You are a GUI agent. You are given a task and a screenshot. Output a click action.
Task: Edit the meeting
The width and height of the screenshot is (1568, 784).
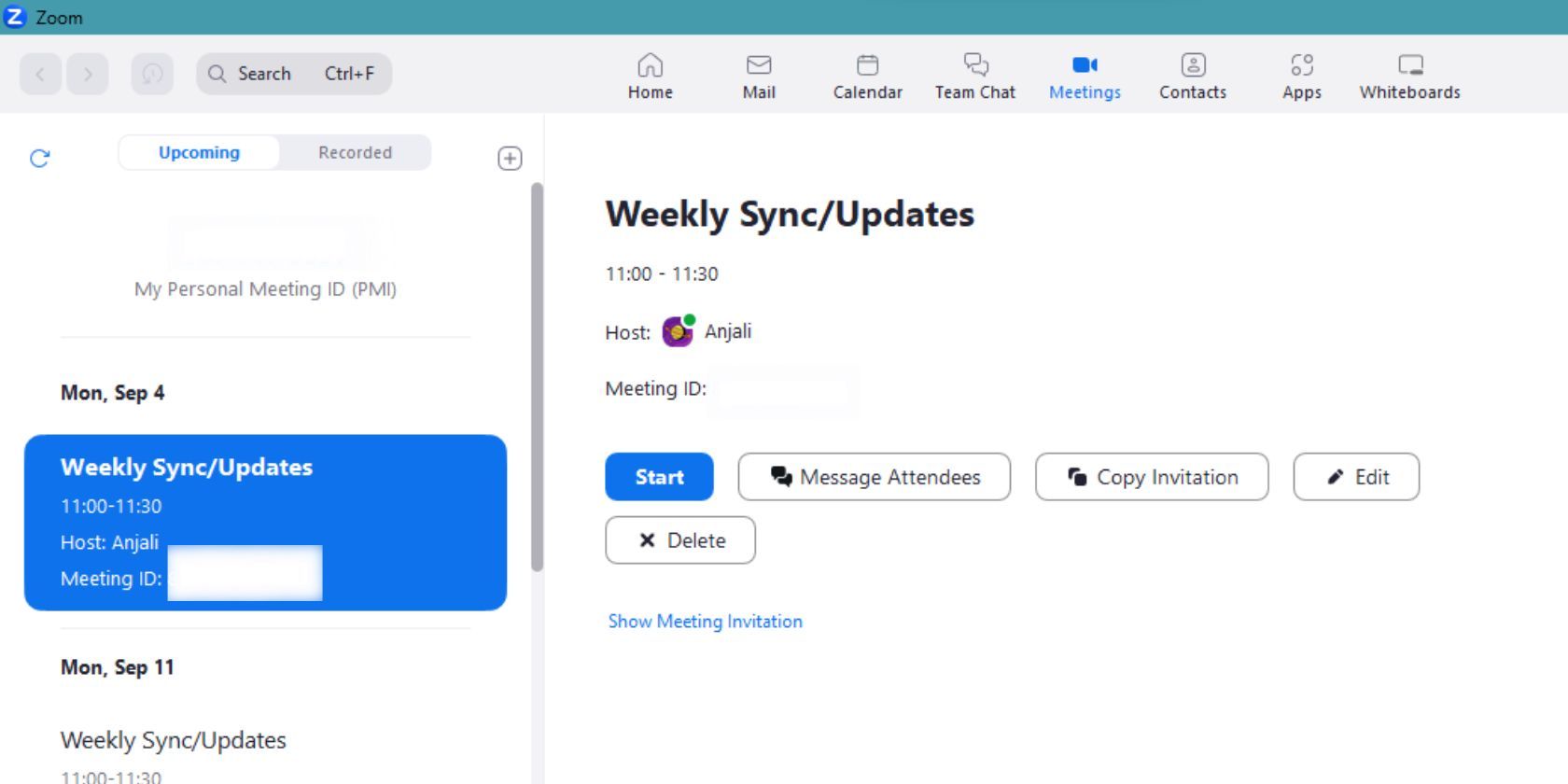click(1356, 477)
